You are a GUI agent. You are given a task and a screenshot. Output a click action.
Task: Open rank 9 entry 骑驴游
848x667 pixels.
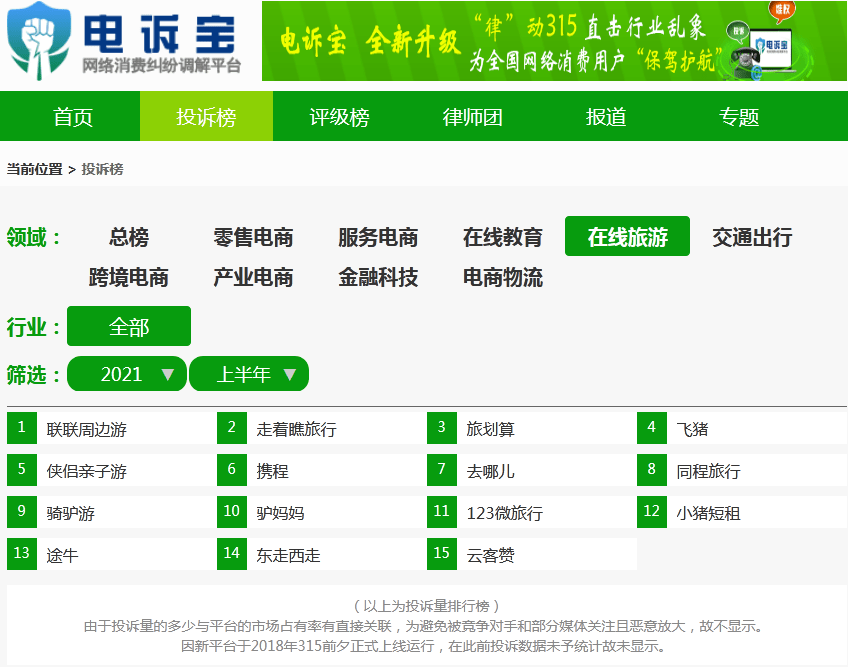point(112,512)
